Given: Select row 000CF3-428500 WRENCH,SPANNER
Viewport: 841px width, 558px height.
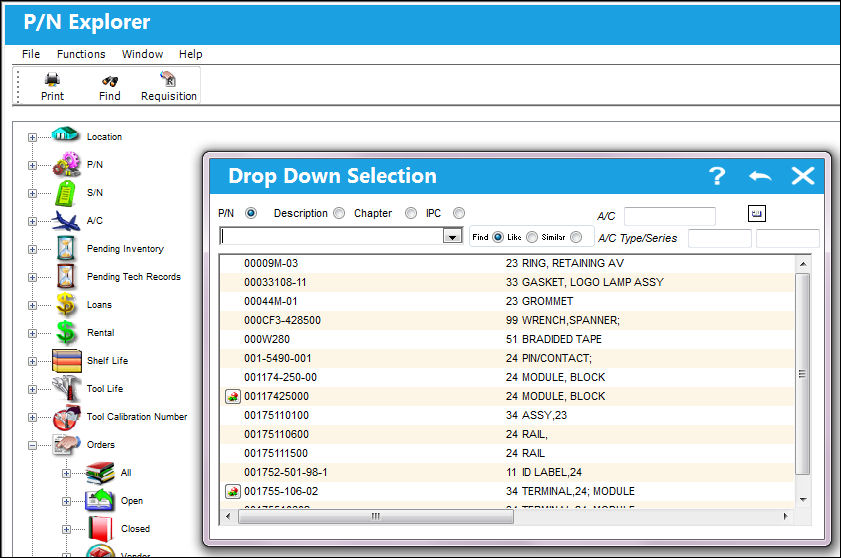Looking at the screenshot, I should click(507, 320).
